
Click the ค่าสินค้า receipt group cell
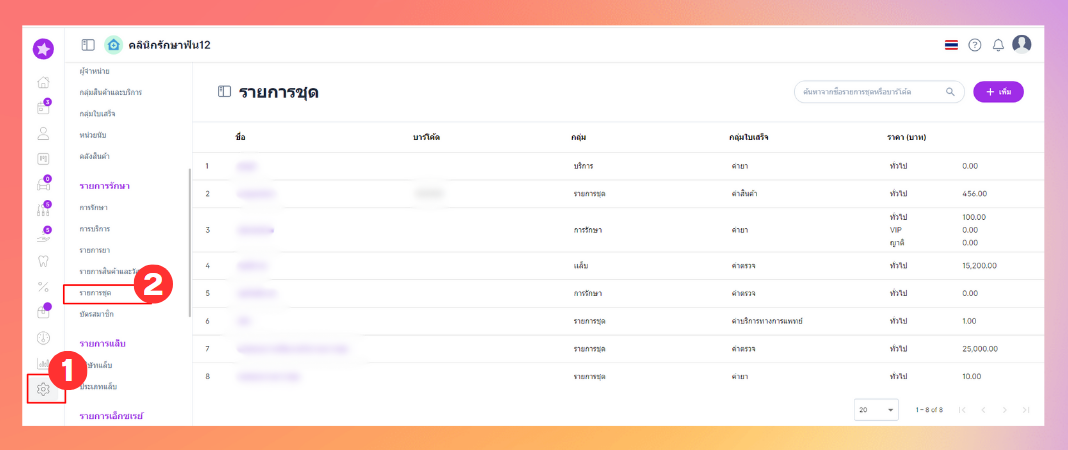tap(744, 193)
